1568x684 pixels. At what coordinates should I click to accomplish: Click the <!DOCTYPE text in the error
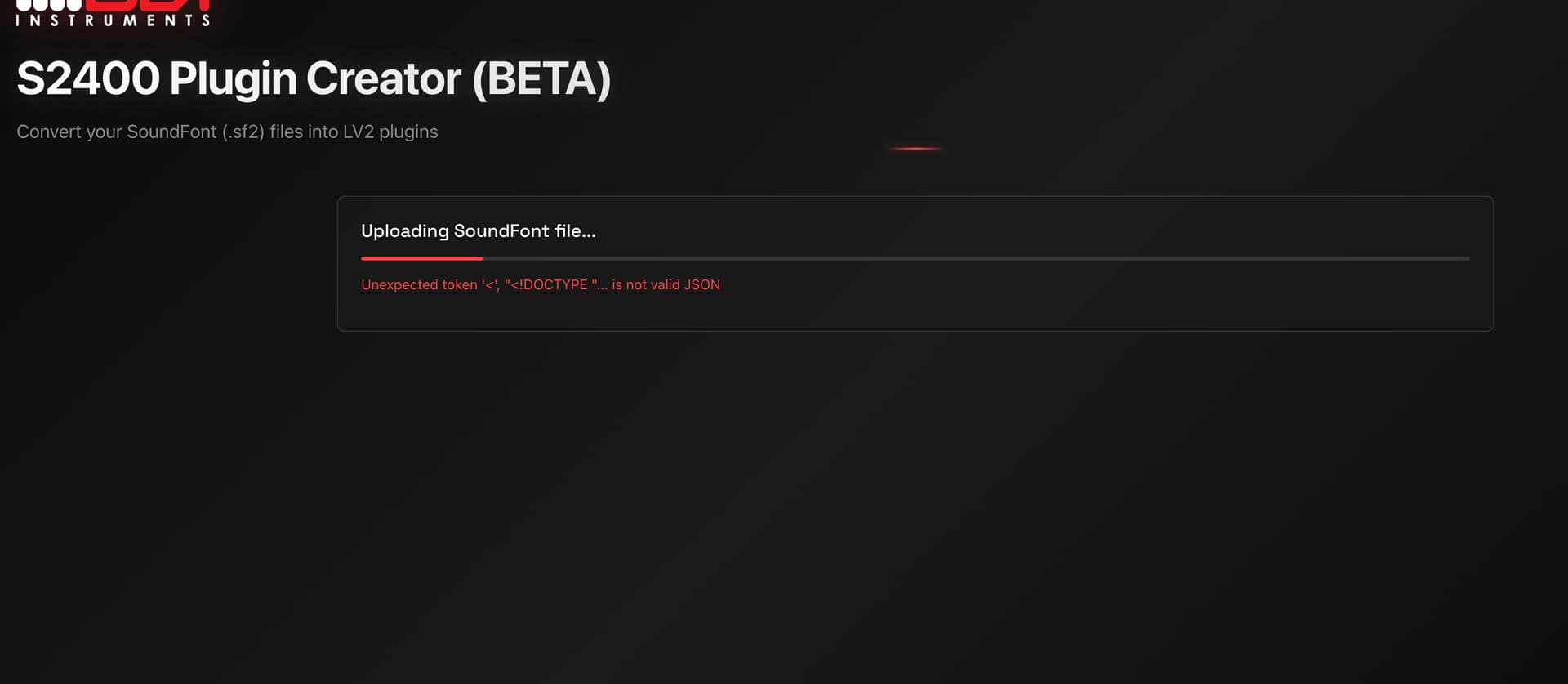(x=549, y=284)
